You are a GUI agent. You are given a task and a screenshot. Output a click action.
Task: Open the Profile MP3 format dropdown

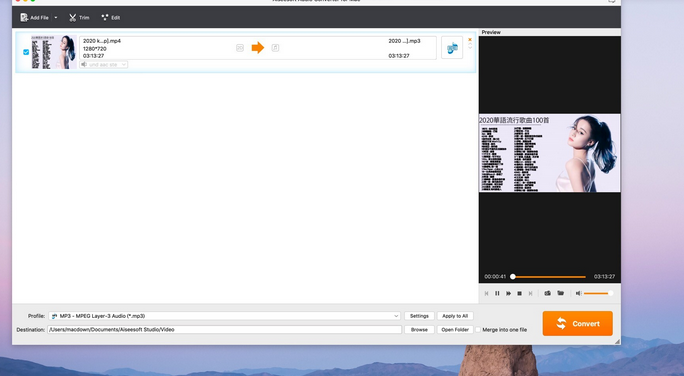[x=225, y=316]
